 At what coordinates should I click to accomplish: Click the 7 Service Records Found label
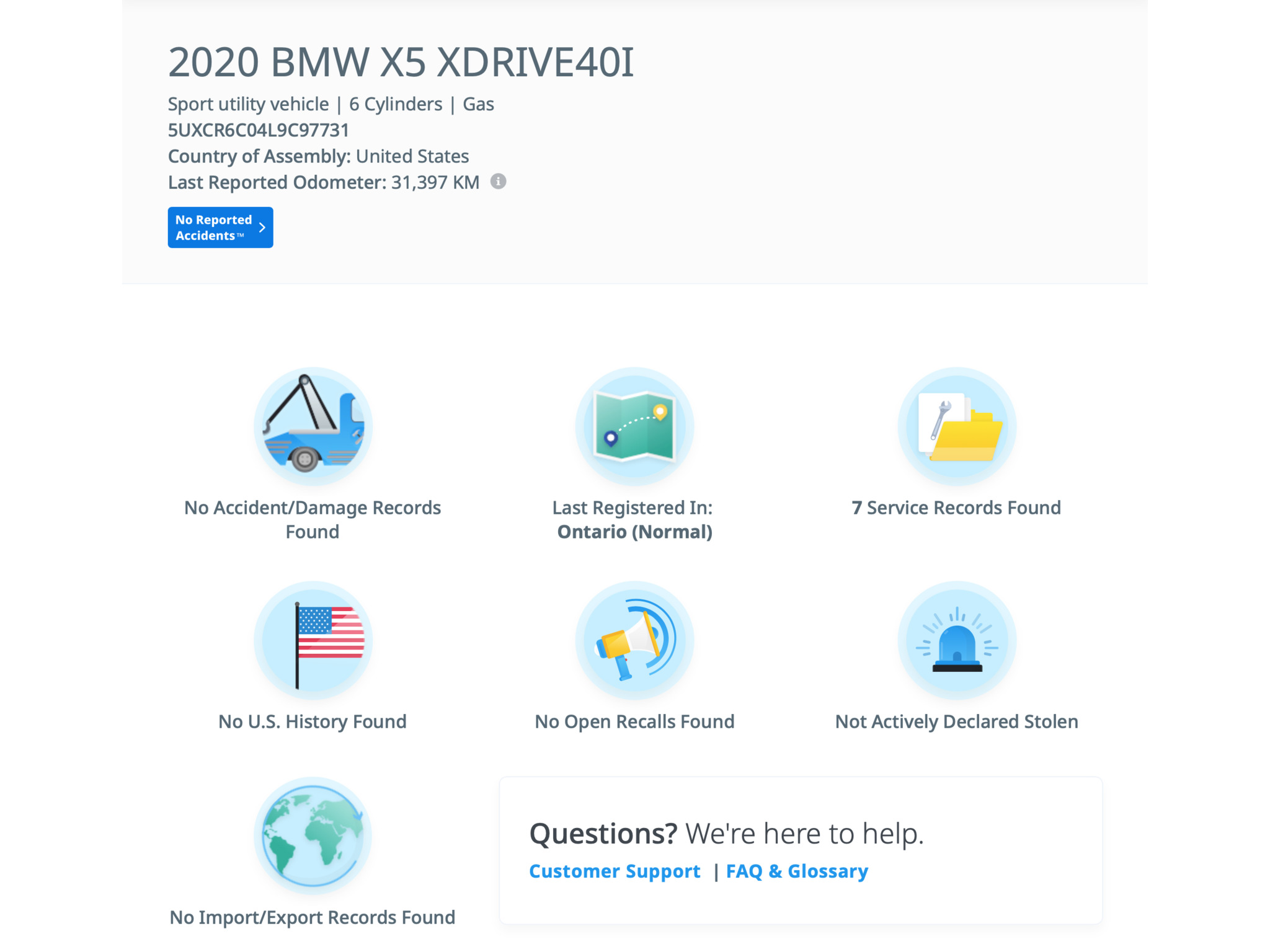(x=956, y=508)
